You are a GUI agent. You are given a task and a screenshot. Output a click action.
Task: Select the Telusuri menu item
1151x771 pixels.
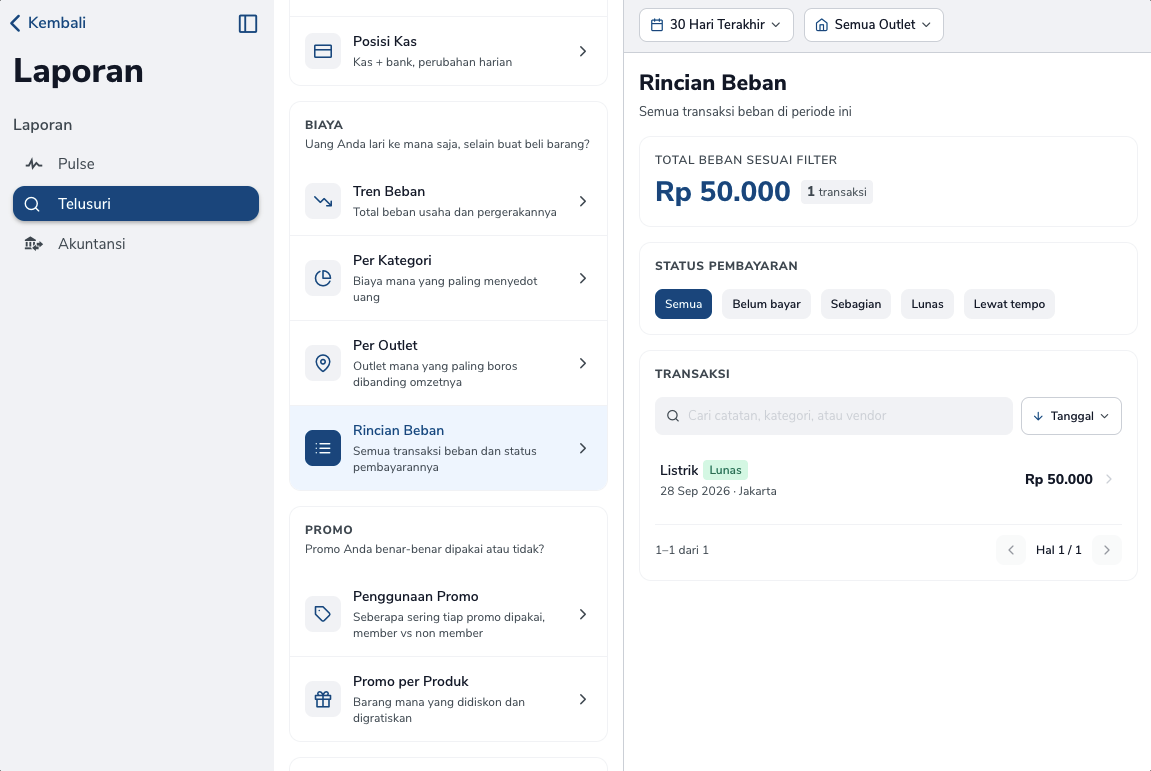tap(136, 203)
